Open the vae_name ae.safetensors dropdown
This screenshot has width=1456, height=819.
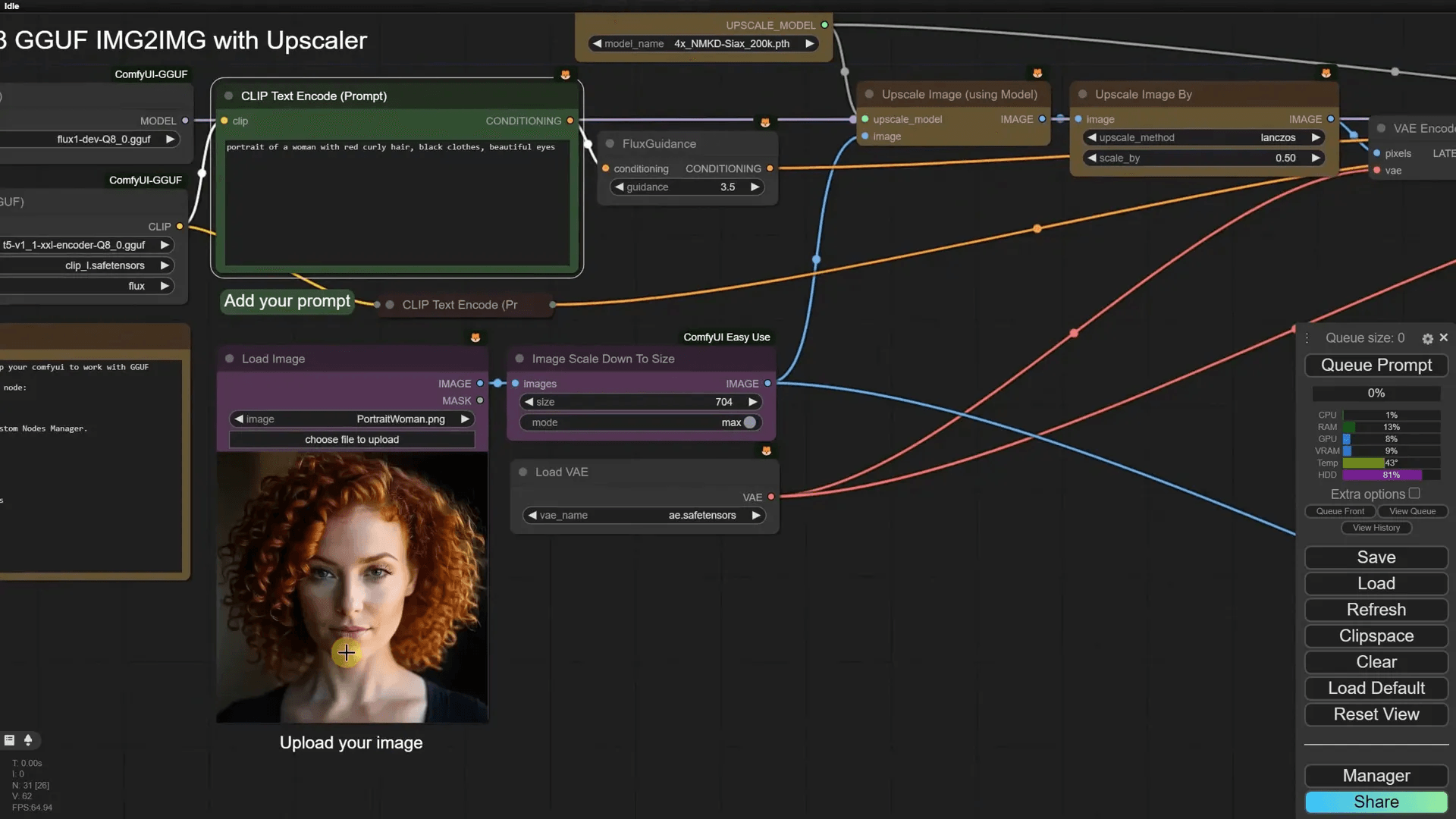(645, 516)
